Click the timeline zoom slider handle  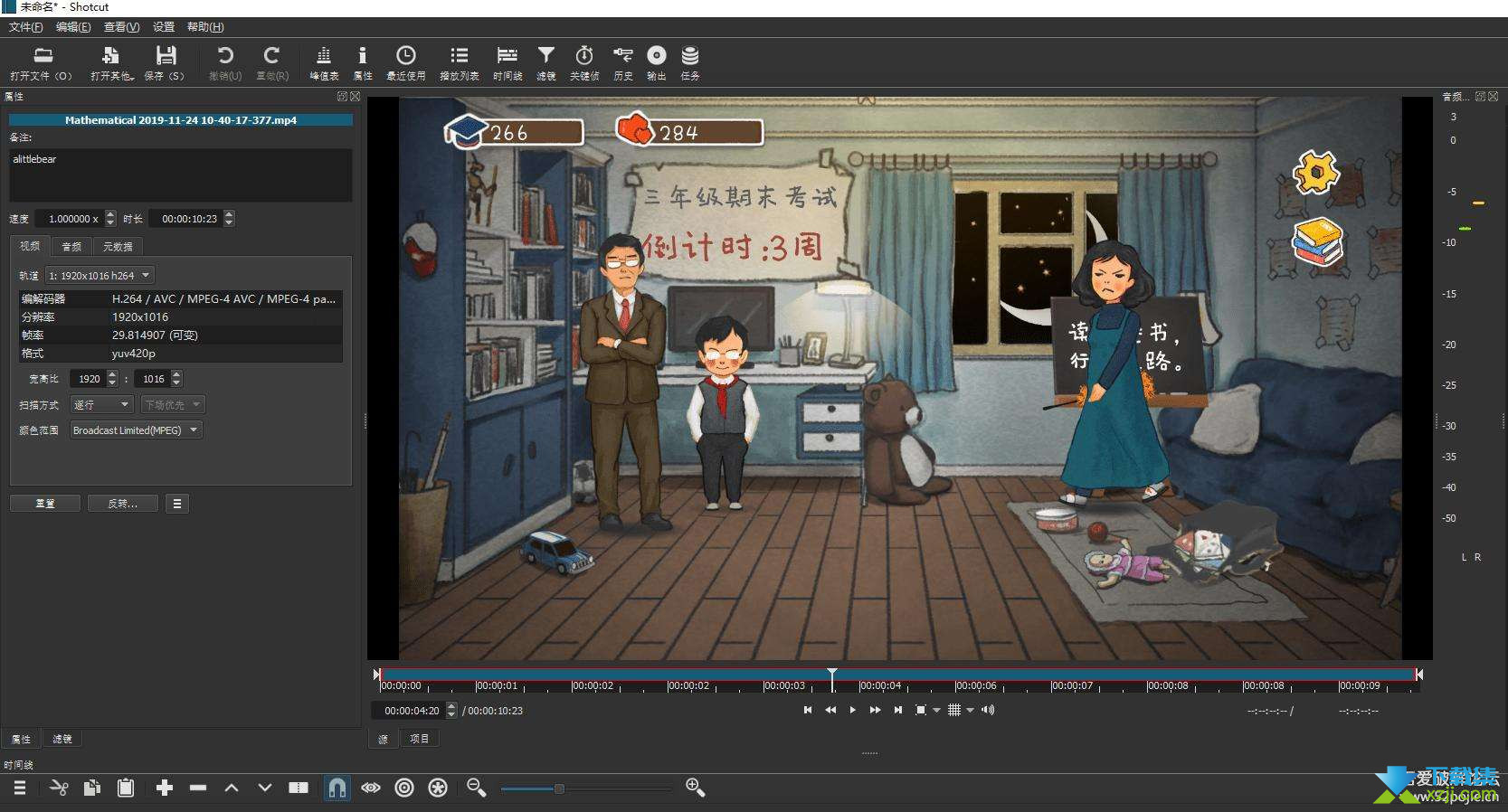(x=559, y=788)
